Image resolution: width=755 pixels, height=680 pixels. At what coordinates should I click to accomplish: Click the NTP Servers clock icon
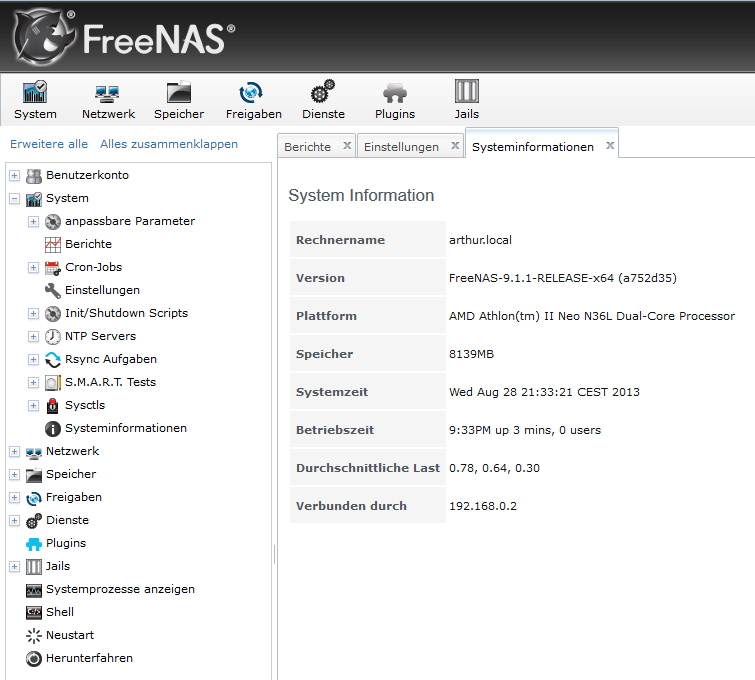tap(52, 337)
